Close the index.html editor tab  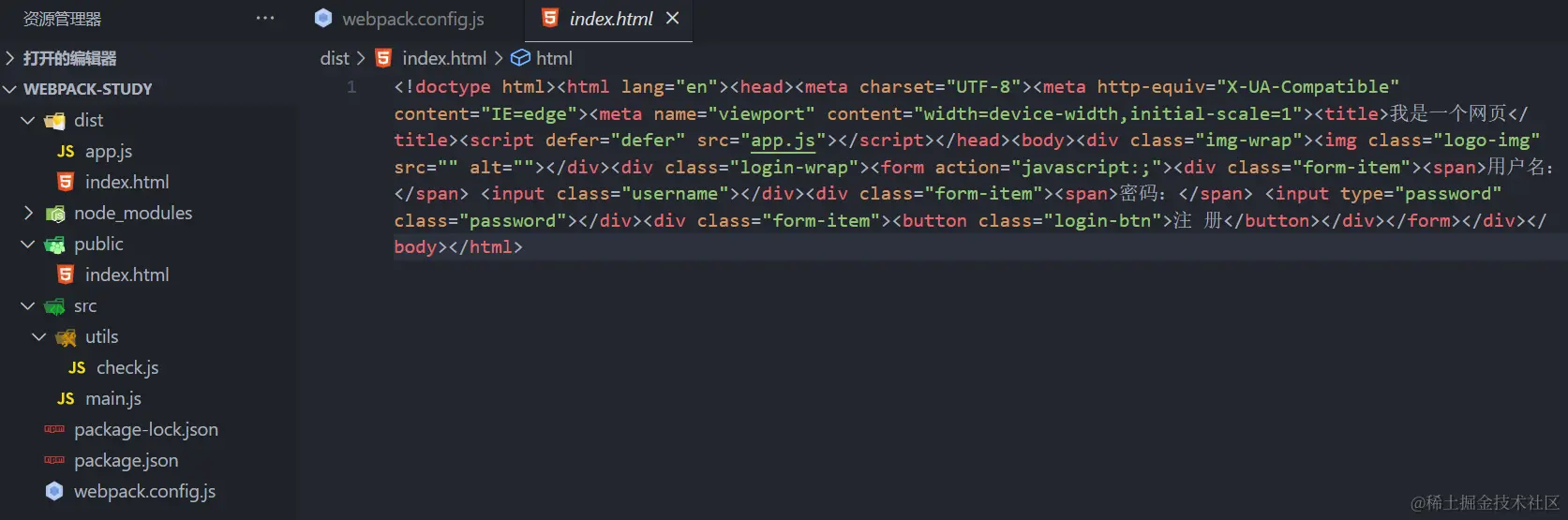[672, 18]
